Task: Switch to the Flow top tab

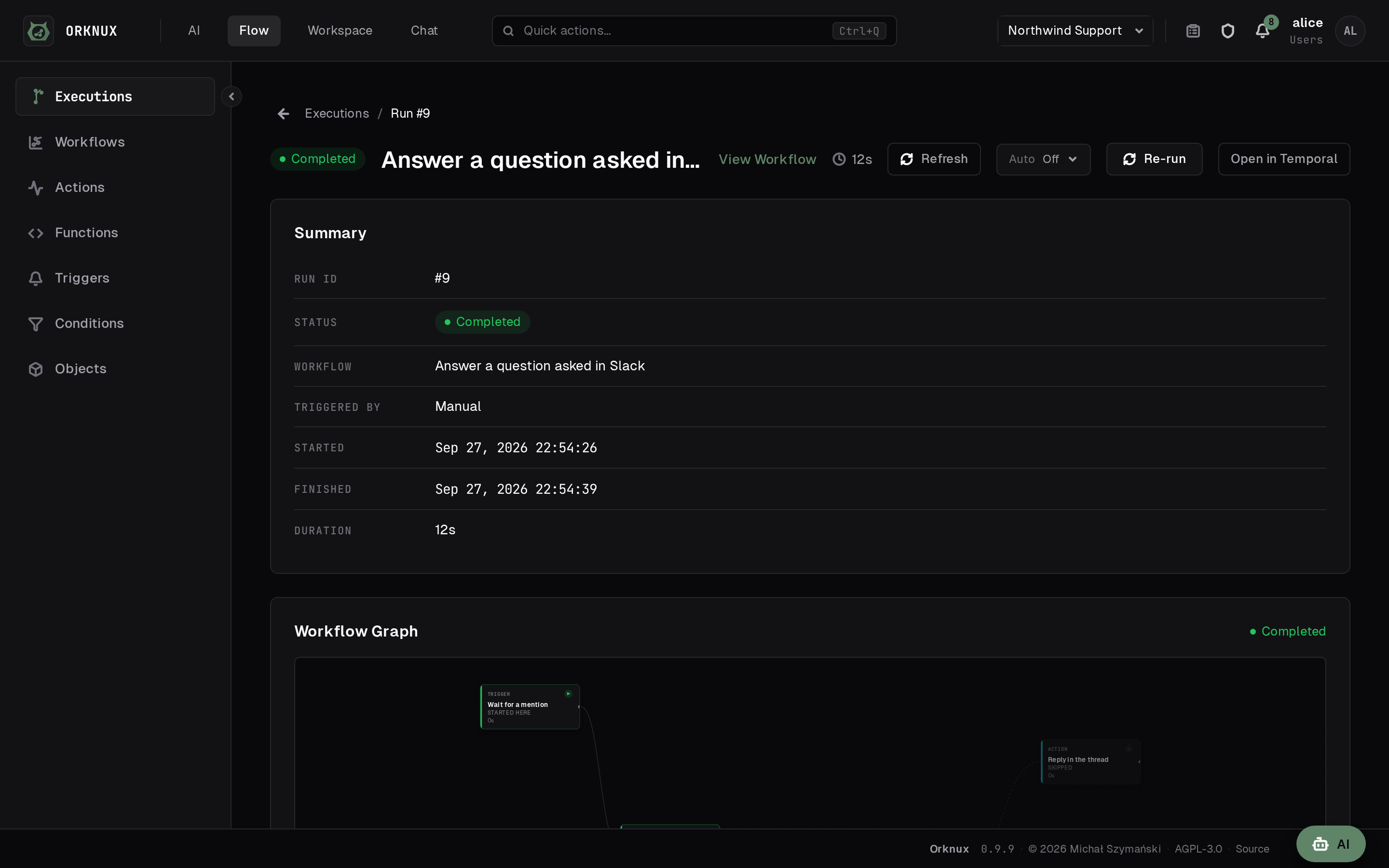Action: click(254, 30)
